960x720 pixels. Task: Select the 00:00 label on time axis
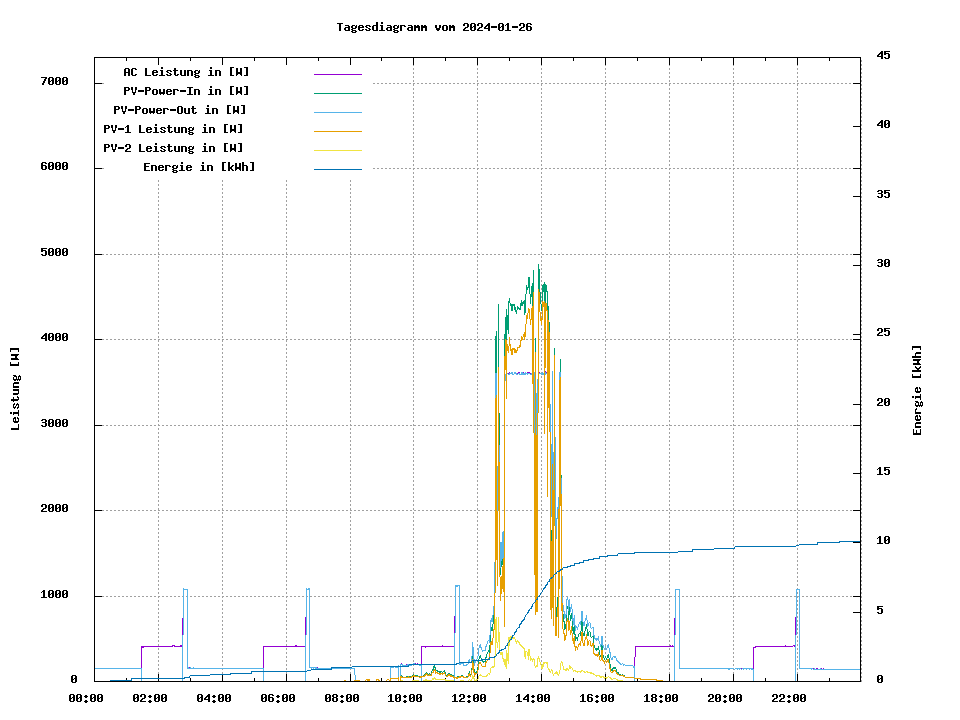tap(86, 698)
